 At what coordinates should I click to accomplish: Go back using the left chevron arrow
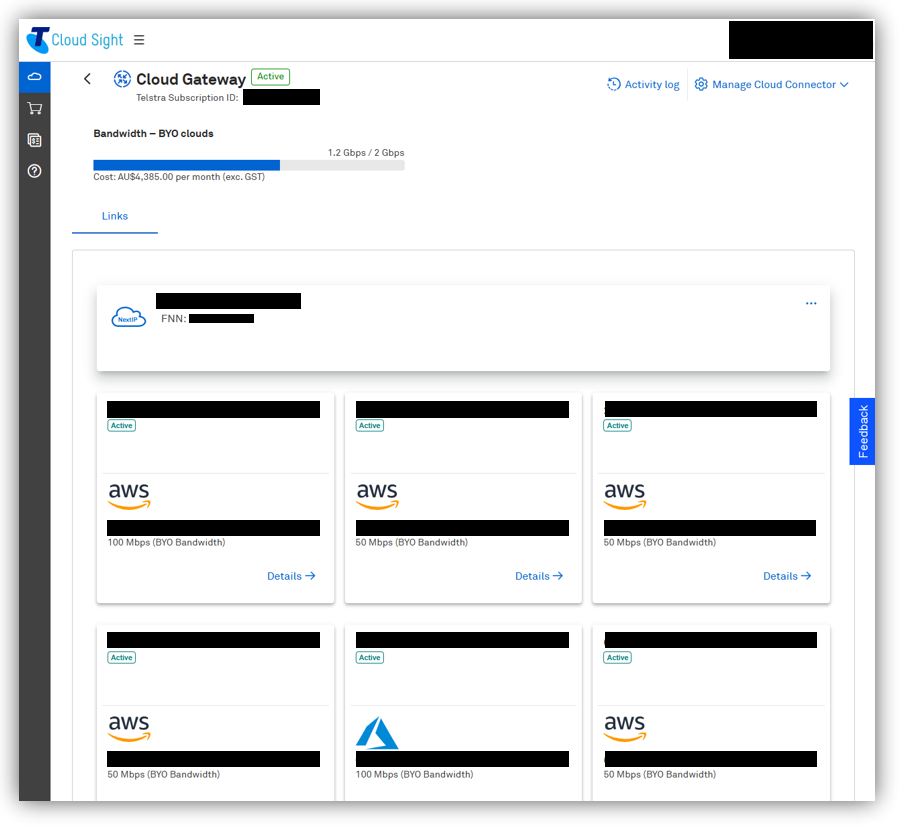pos(88,79)
